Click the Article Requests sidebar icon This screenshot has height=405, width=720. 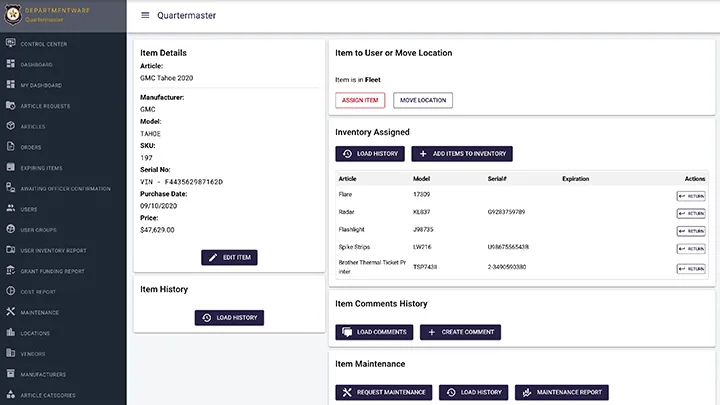11,105
